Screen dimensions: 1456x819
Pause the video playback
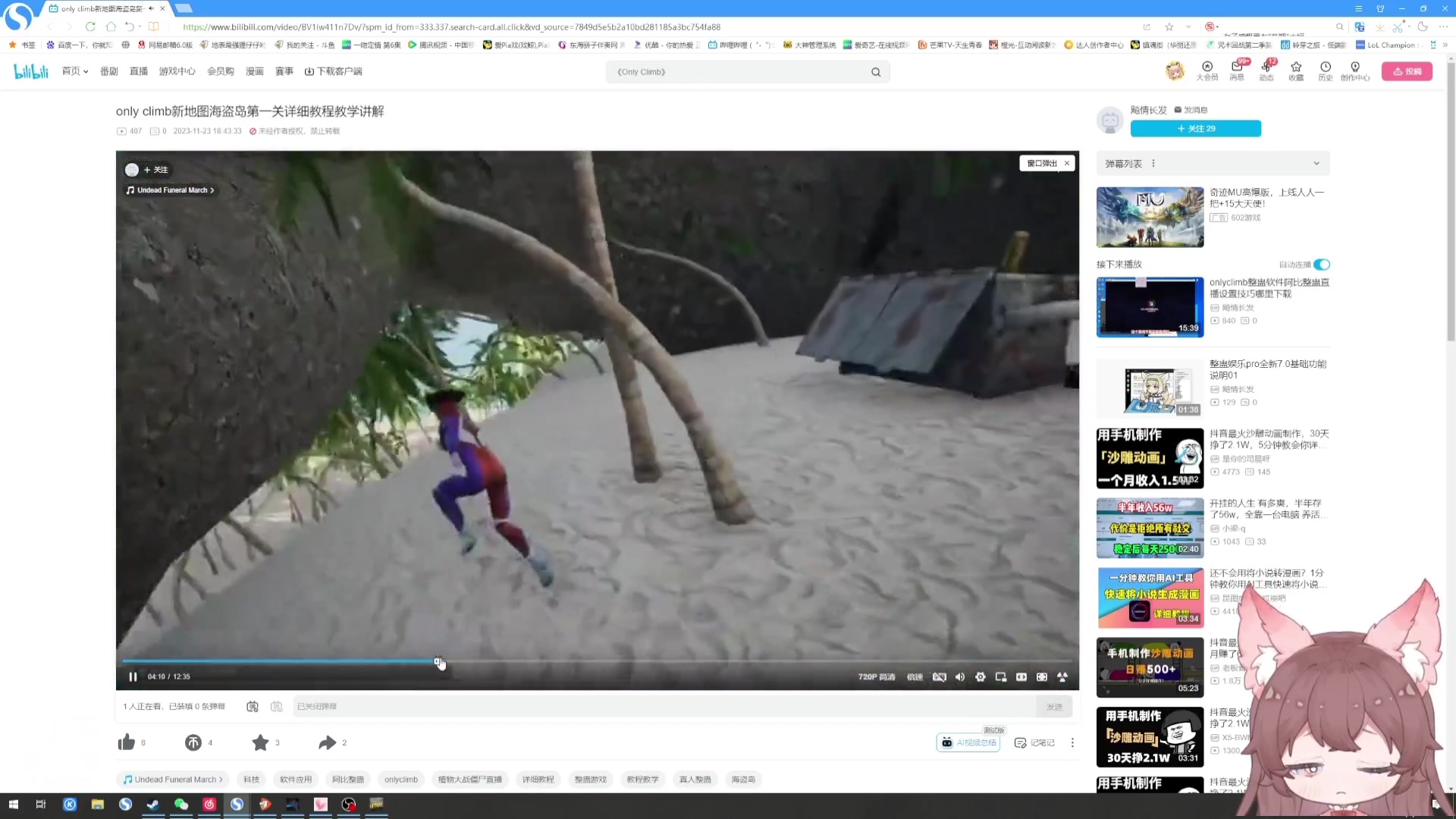point(133,676)
